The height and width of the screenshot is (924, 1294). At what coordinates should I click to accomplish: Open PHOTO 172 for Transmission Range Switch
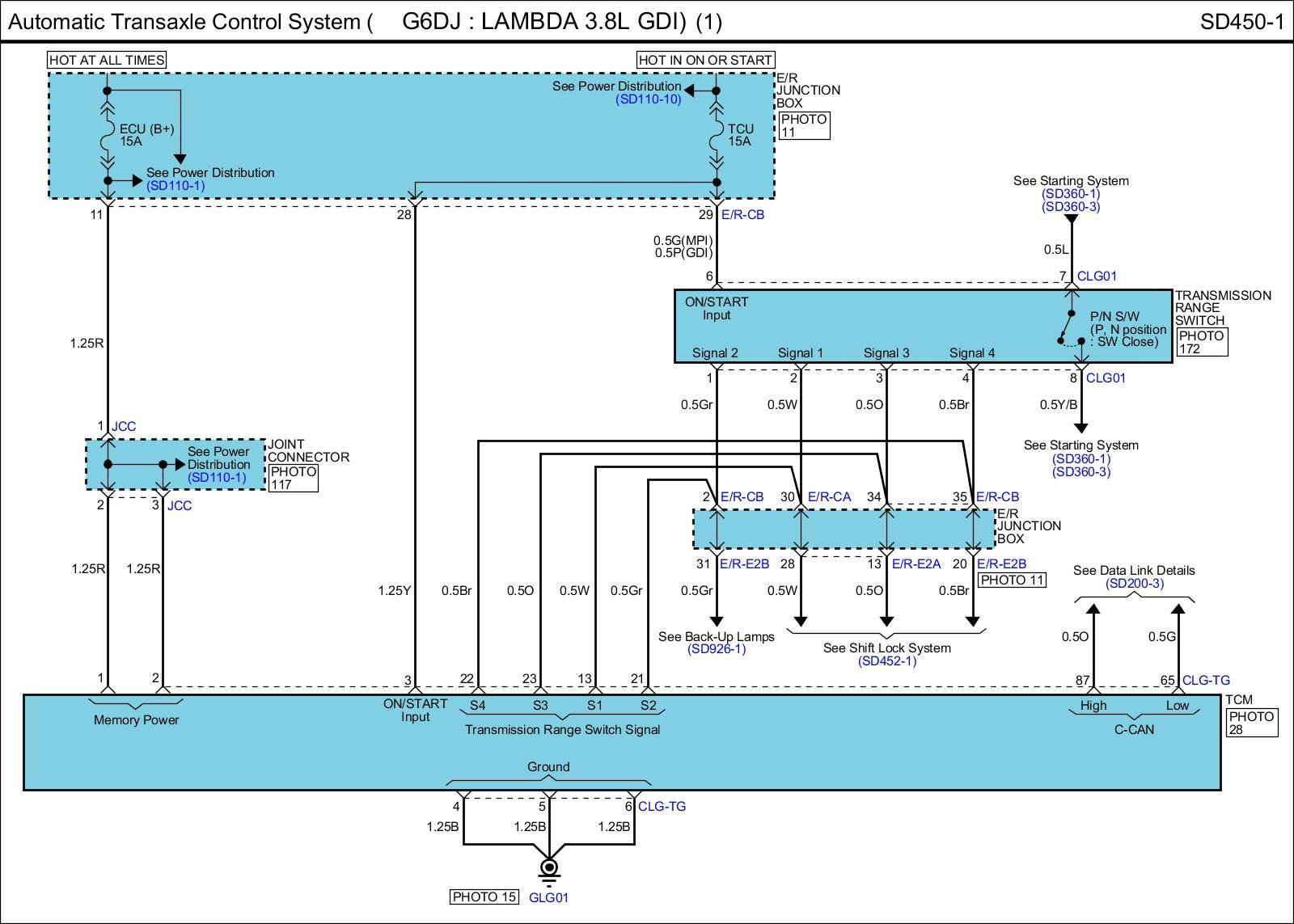pos(1201,343)
